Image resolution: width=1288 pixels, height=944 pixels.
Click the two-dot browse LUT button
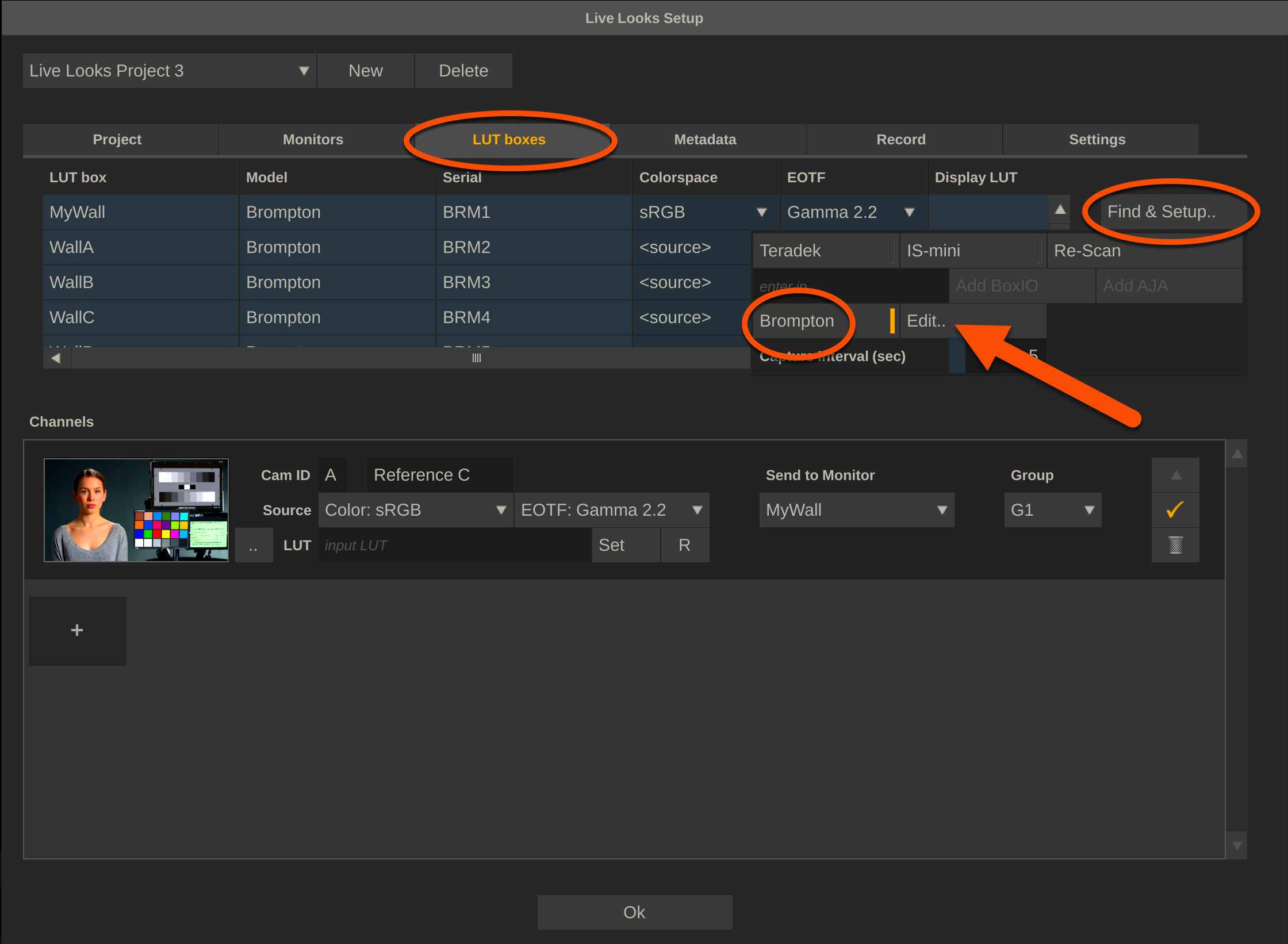pos(254,545)
